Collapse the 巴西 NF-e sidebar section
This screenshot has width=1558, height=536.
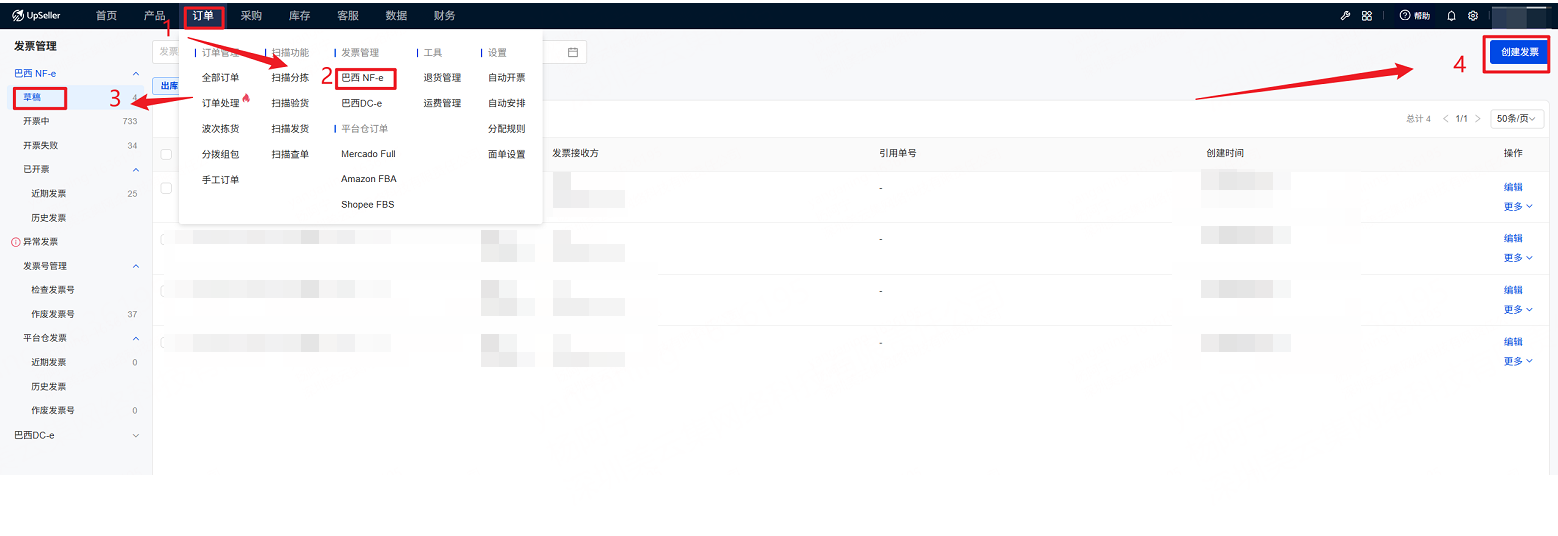point(136,73)
